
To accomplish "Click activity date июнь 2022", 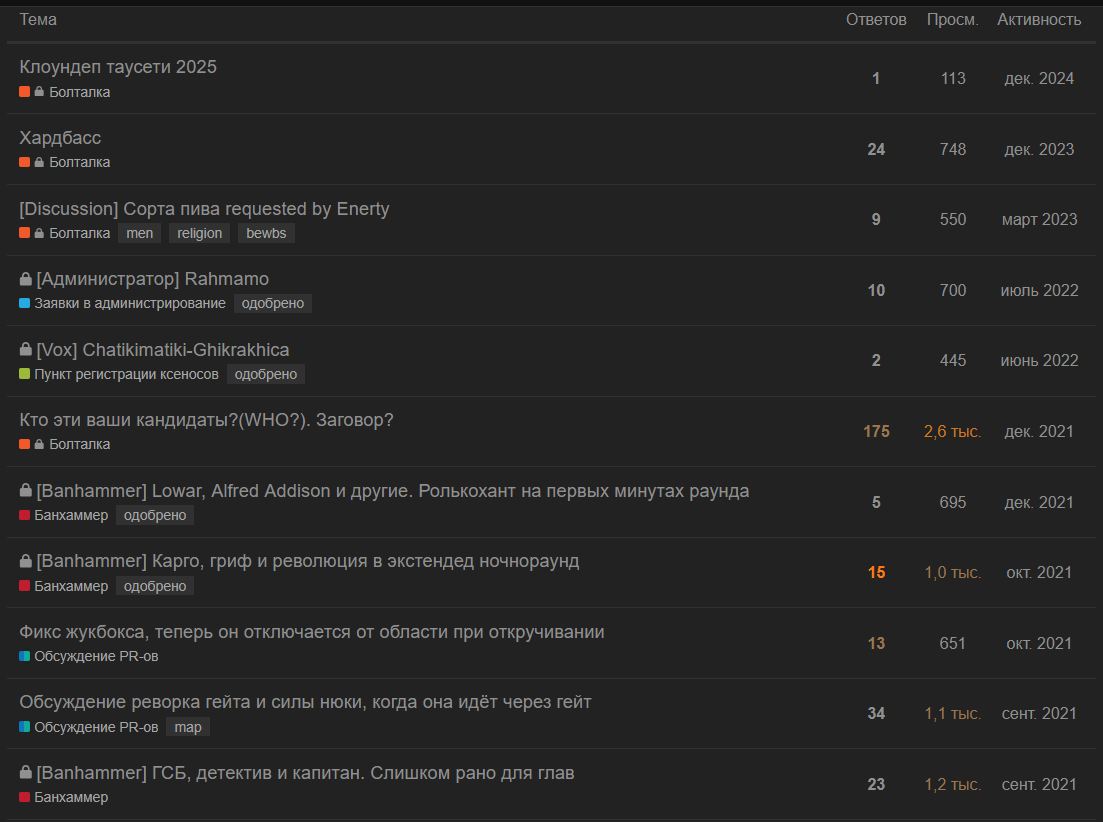I will (1039, 361).
